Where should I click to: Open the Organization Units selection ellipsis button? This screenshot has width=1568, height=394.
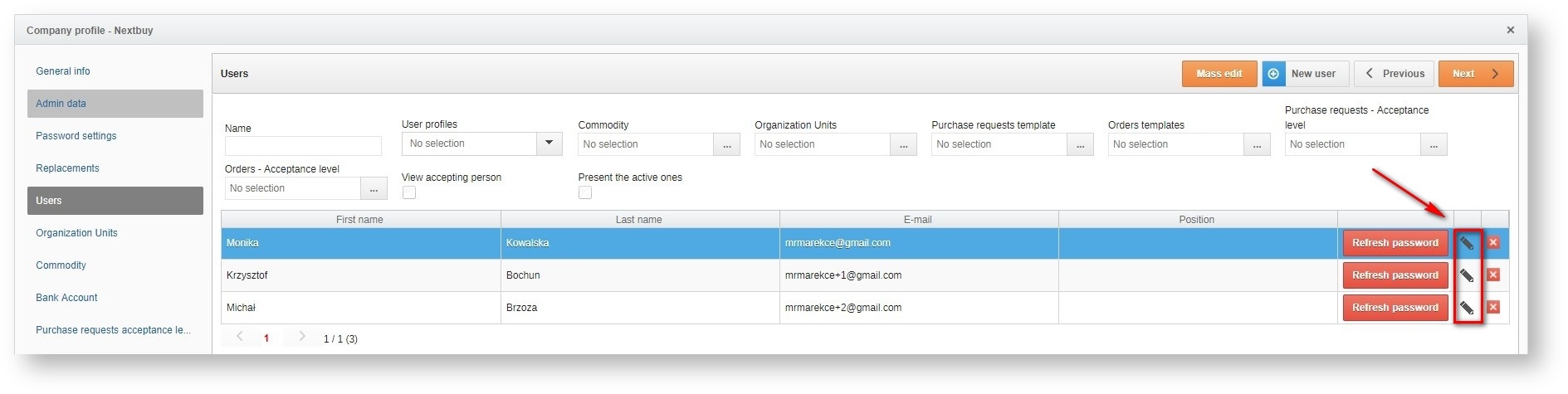903,145
